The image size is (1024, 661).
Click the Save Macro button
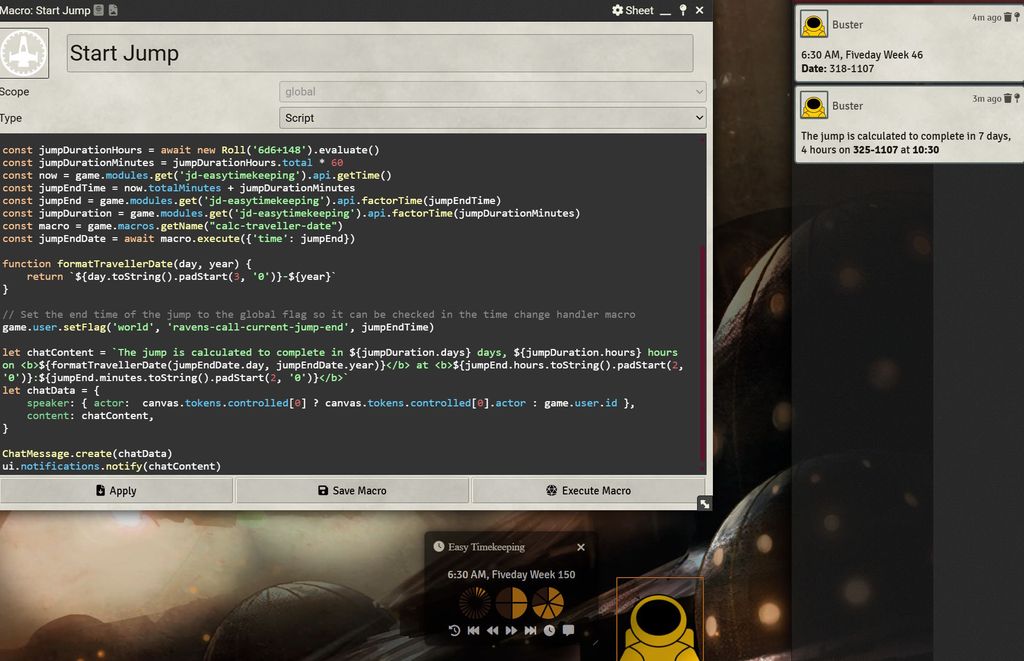[x=352, y=491]
